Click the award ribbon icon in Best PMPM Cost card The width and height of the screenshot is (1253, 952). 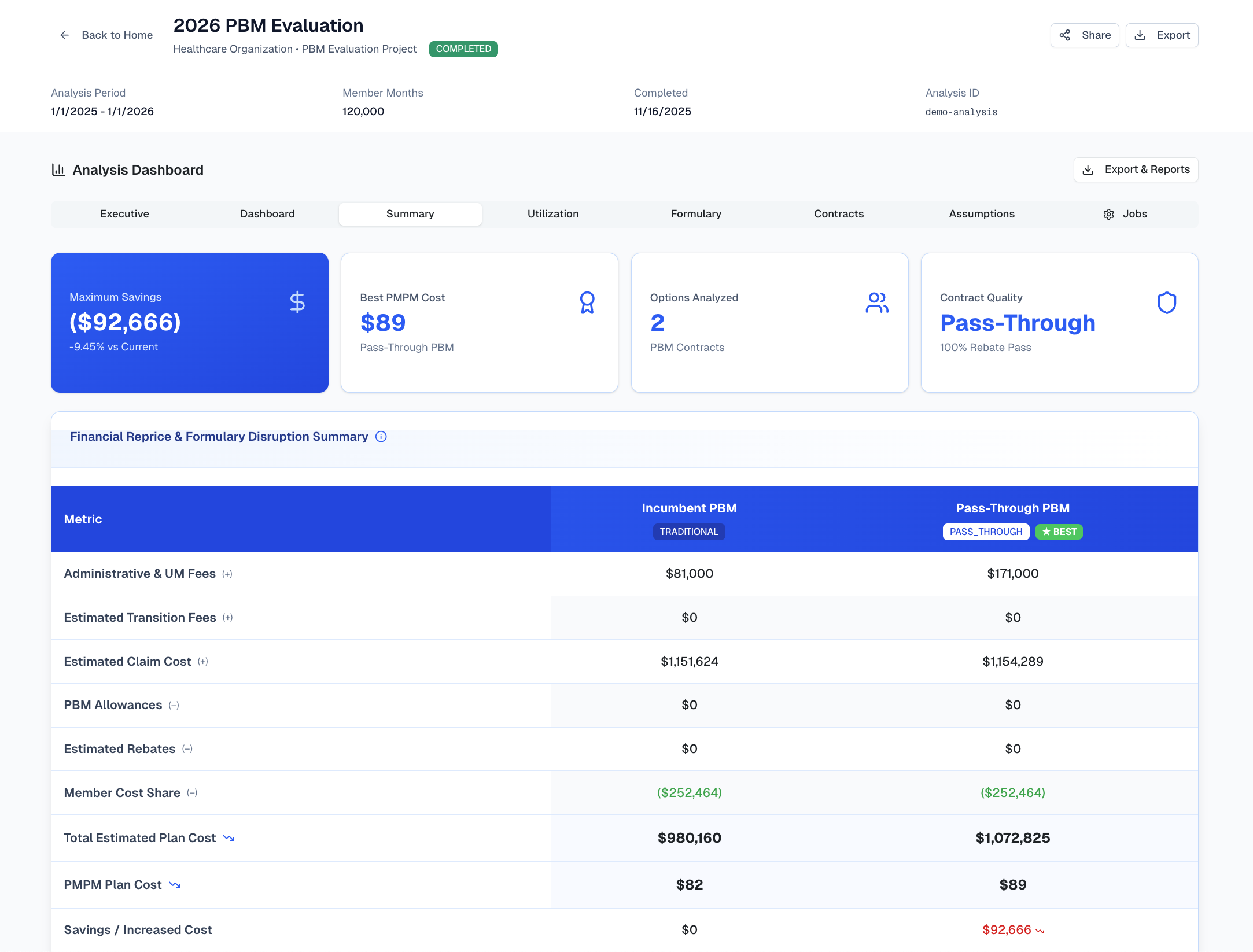(x=587, y=302)
